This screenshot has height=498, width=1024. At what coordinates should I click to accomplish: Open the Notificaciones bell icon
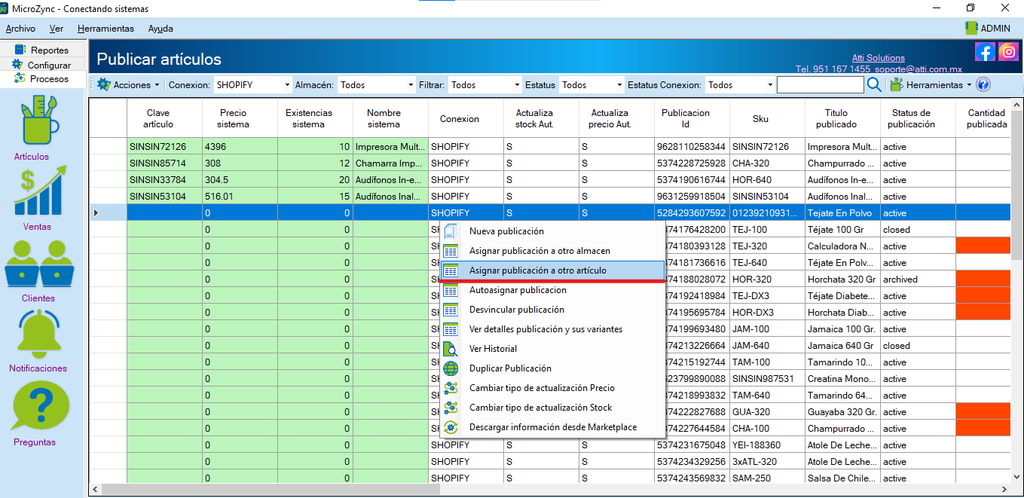point(40,332)
